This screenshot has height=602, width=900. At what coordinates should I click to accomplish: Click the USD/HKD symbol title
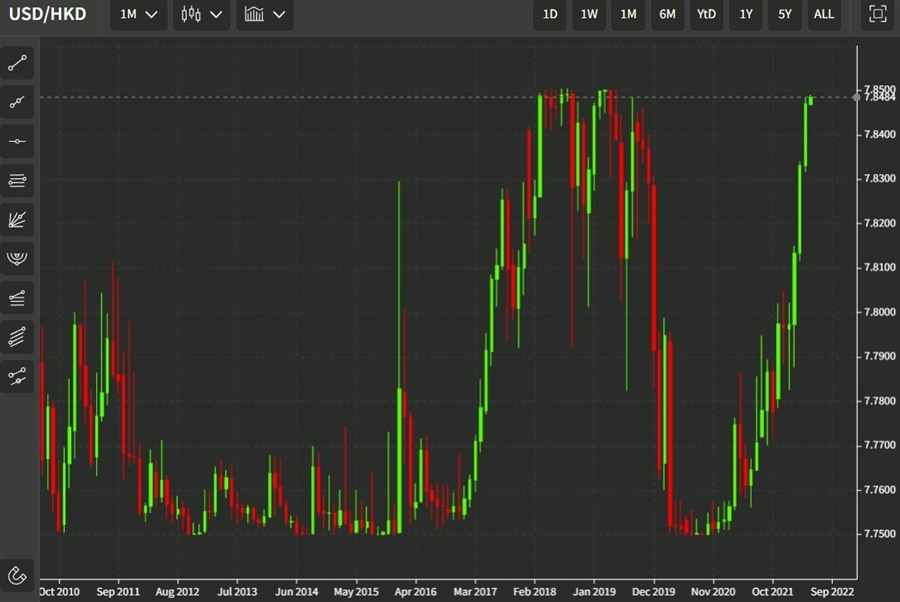[48, 14]
